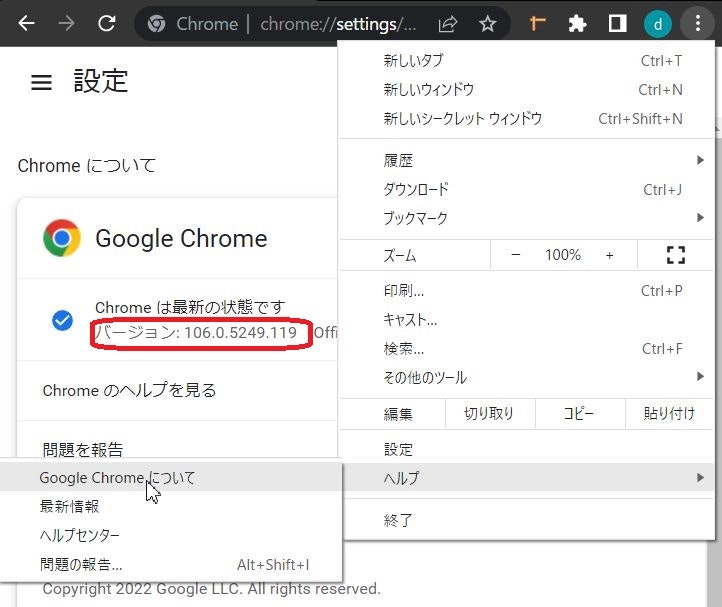This screenshot has width=722, height=607.
Task: Open ヘルプセンター from help submenu
Action: [171, 535]
